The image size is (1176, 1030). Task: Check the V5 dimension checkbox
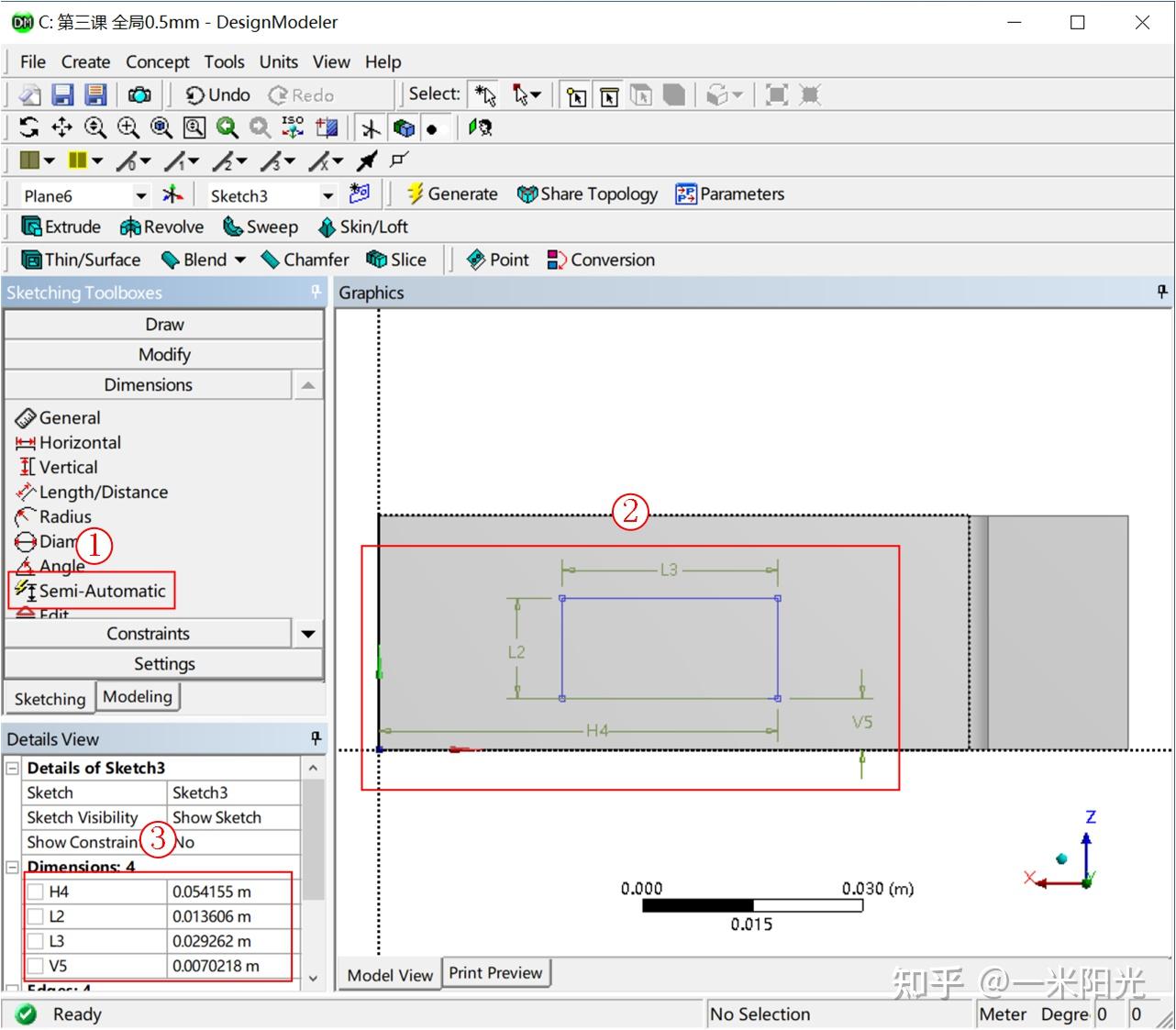click(x=36, y=966)
